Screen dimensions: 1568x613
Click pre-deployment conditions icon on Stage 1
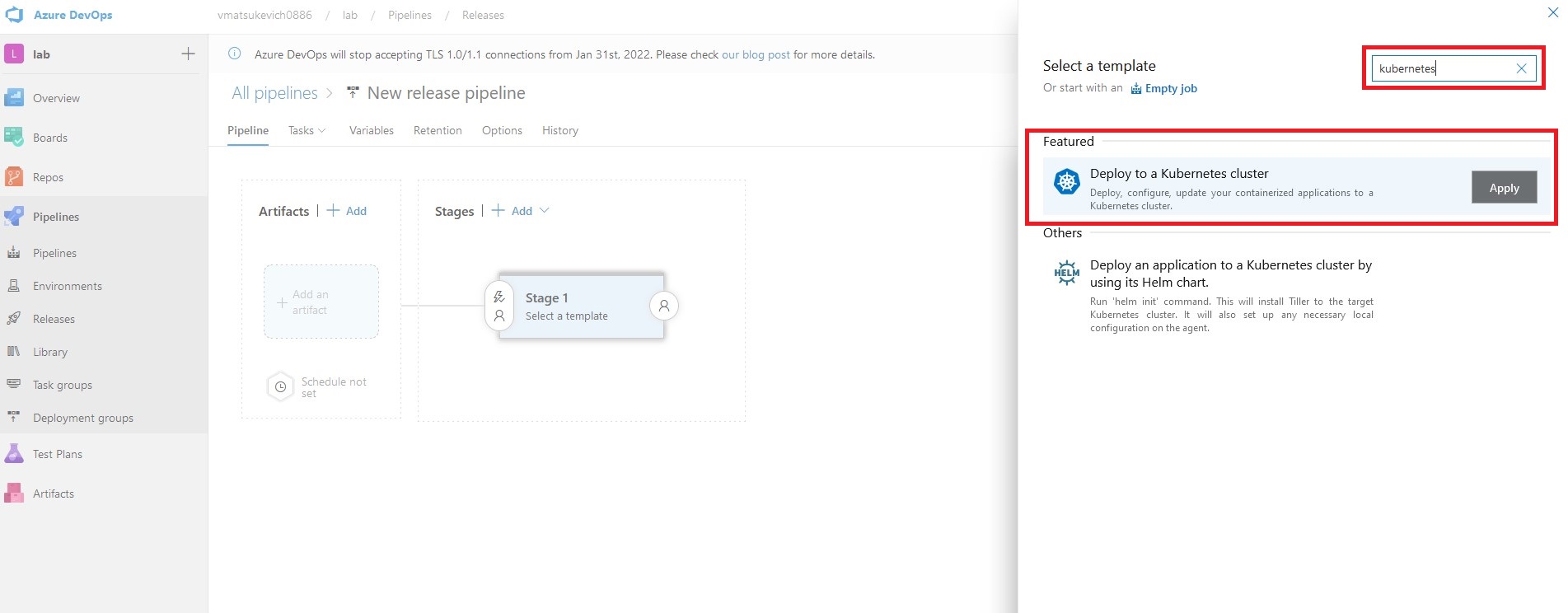pos(499,306)
